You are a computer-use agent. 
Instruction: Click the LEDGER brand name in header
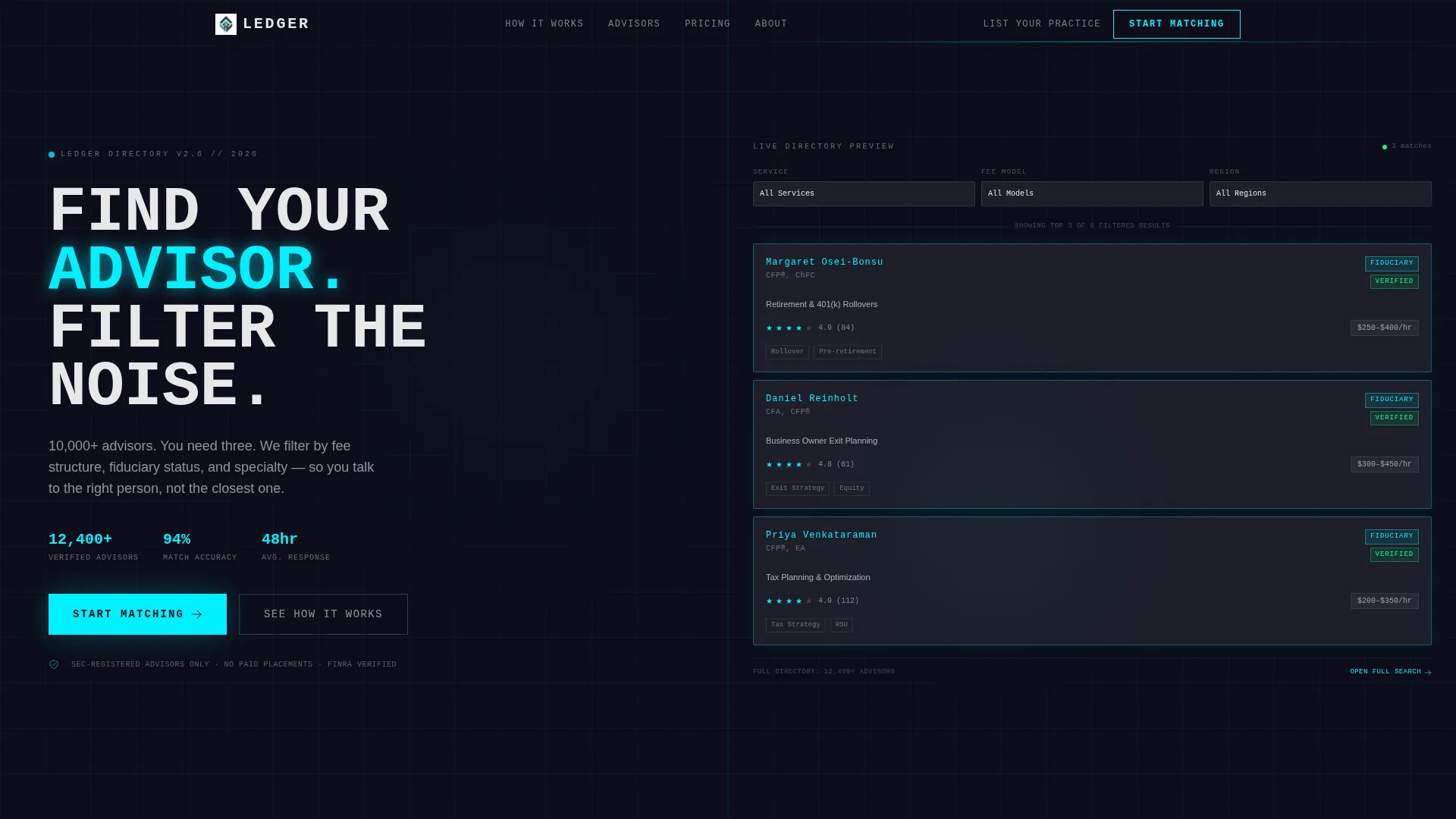pyautogui.click(x=276, y=24)
